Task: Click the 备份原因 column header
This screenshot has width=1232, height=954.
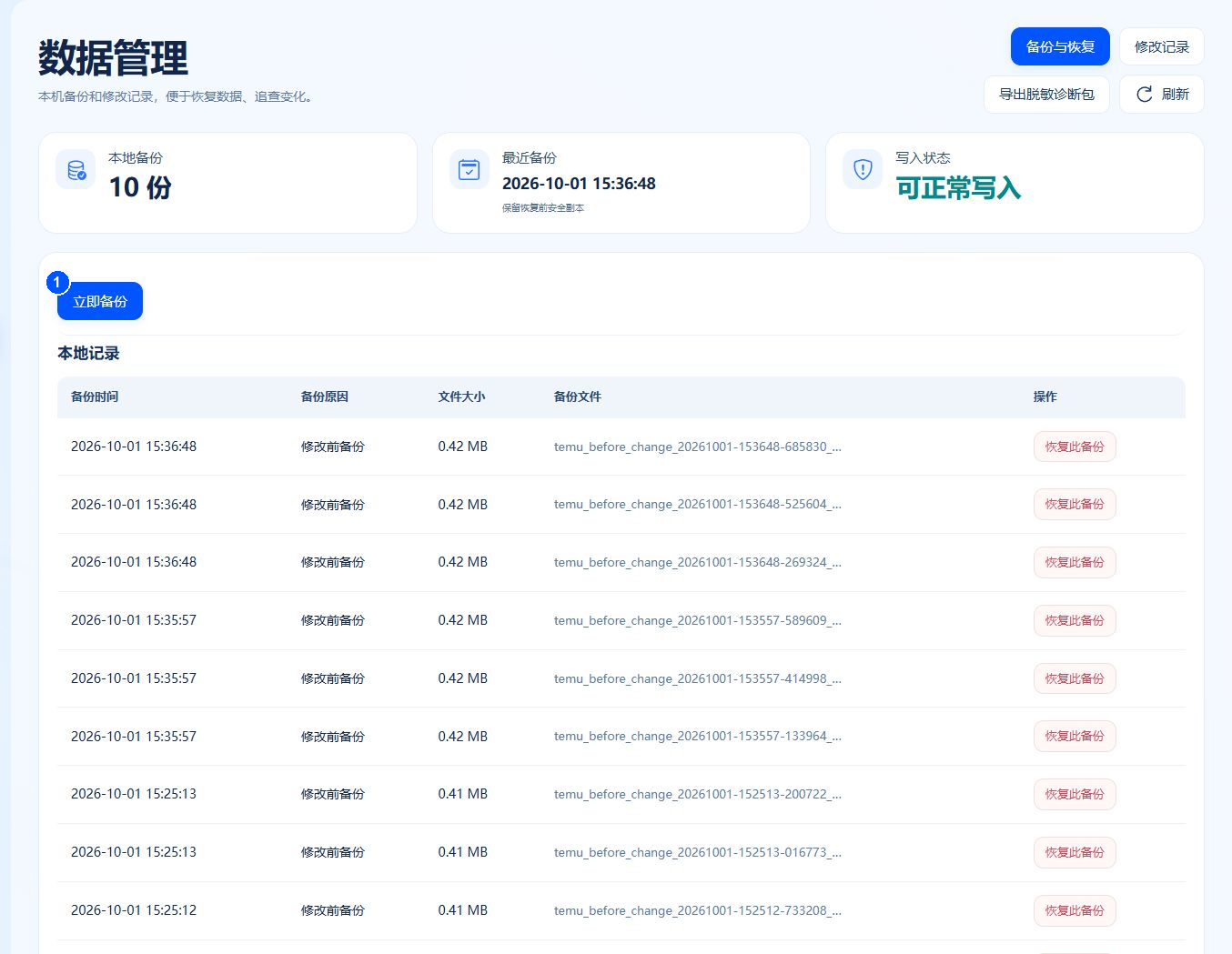Action: click(x=325, y=397)
